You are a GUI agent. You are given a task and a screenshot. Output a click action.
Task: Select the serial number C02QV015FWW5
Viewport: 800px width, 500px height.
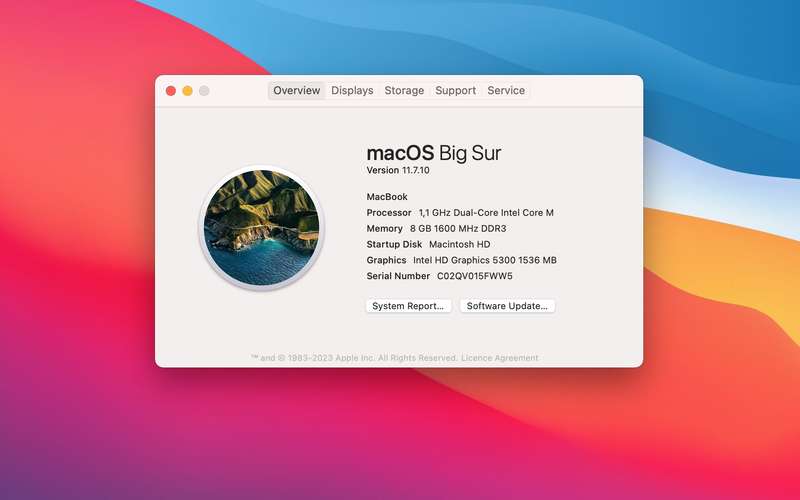(475, 276)
